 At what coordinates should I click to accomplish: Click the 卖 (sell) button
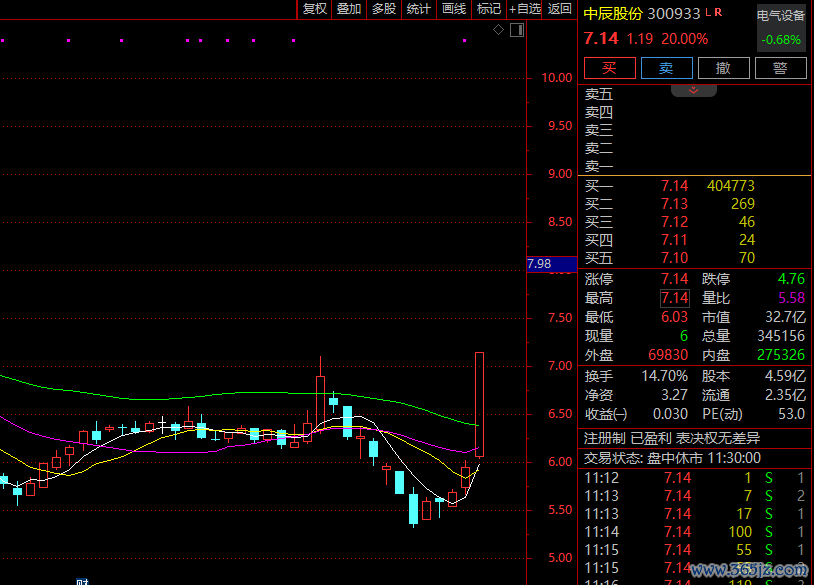tap(666, 68)
